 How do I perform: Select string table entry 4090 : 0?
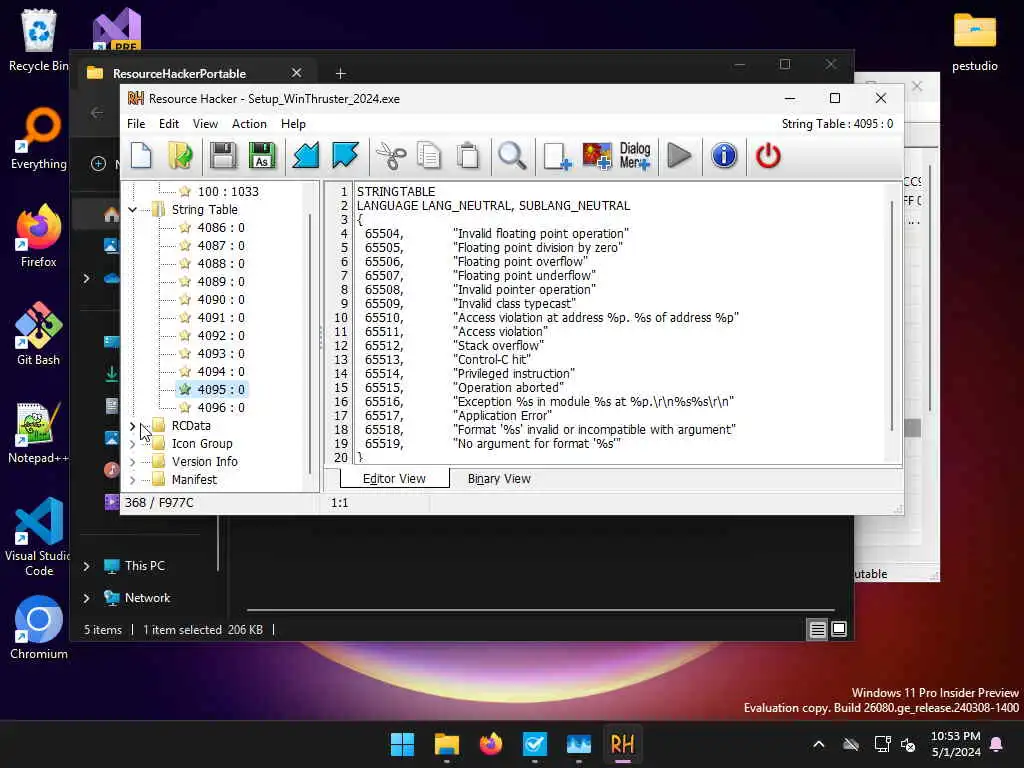pos(221,300)
